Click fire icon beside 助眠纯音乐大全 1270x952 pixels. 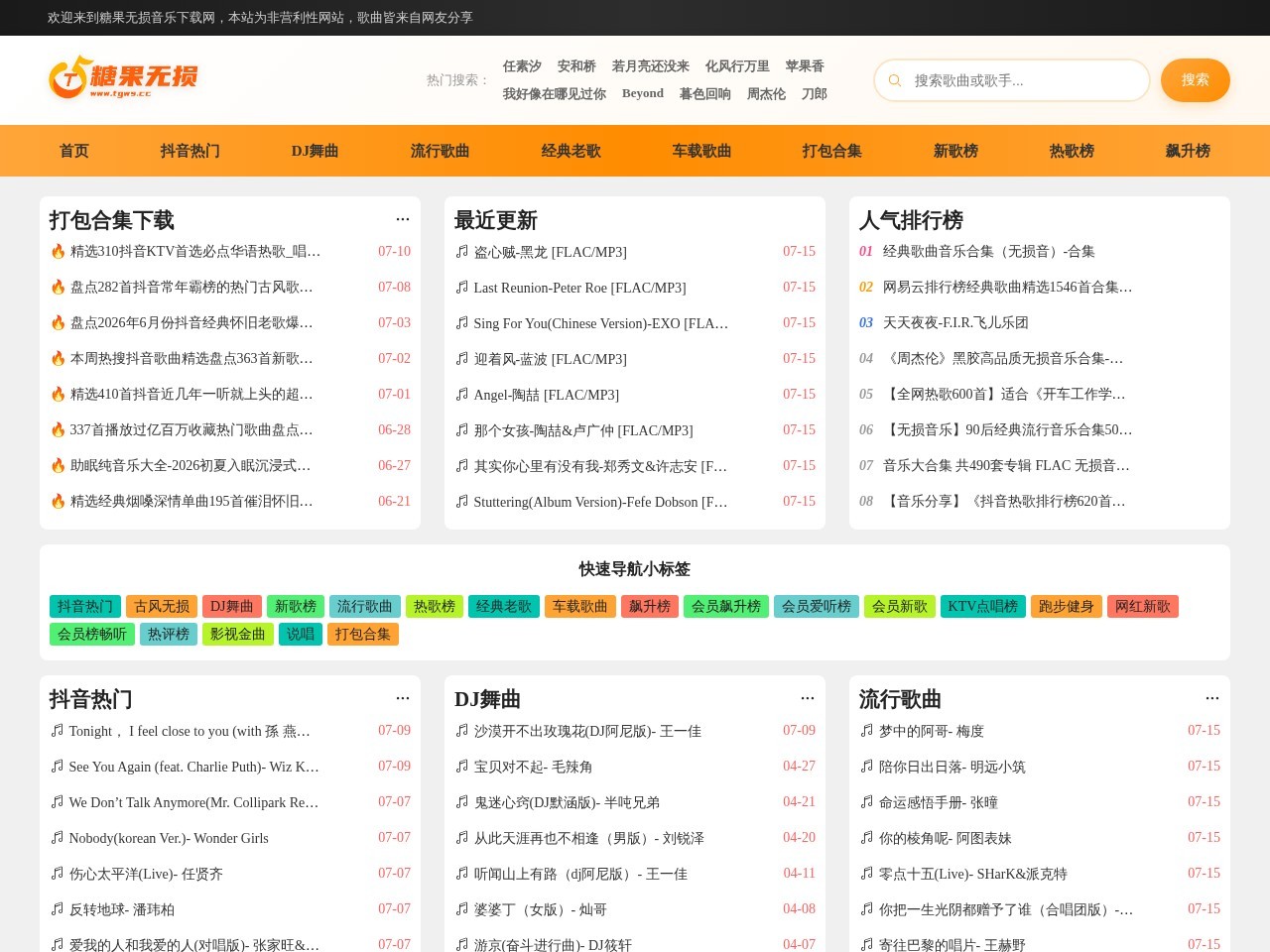click(58, 466)
